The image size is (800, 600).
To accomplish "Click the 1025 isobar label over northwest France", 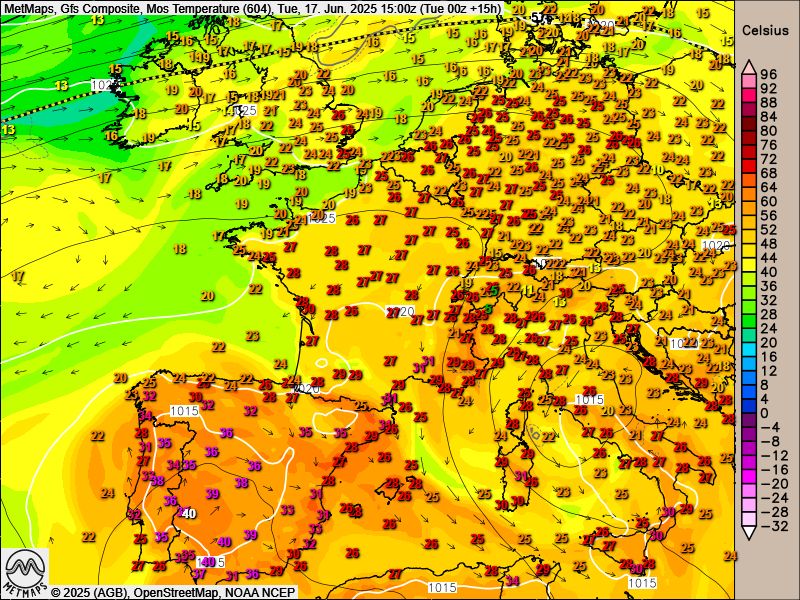I will (x=321, y=218).
